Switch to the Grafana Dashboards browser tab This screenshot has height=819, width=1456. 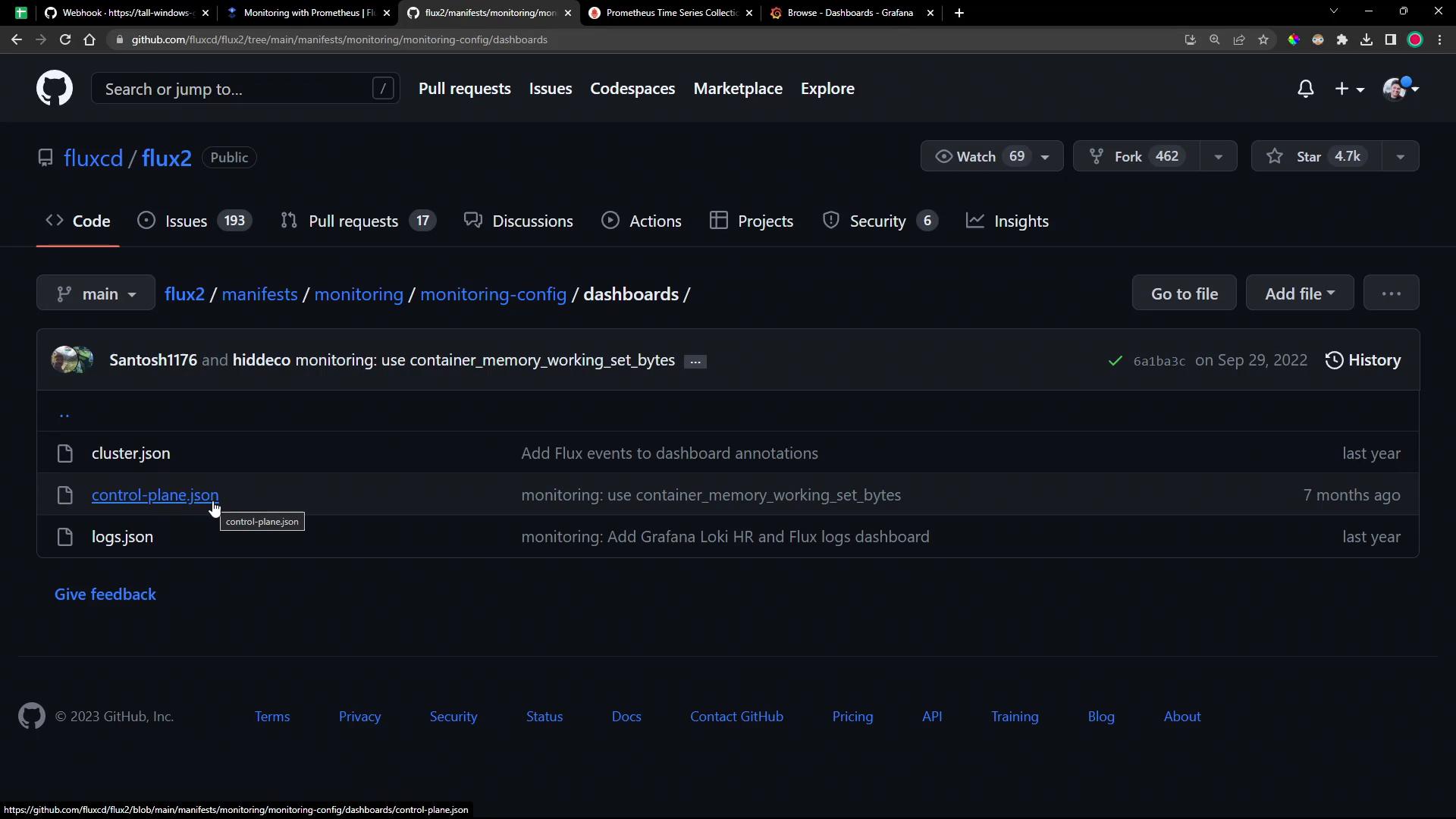click(x=851, y=13)
